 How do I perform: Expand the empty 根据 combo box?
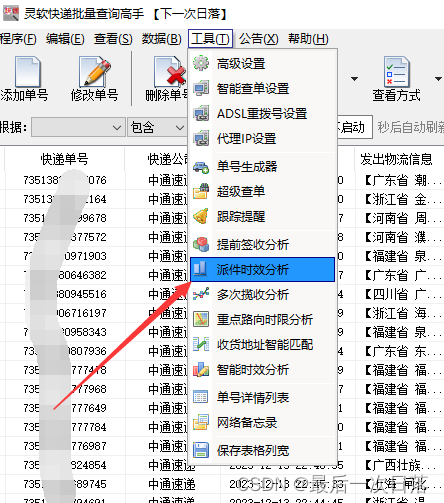(x=78, y=127)
